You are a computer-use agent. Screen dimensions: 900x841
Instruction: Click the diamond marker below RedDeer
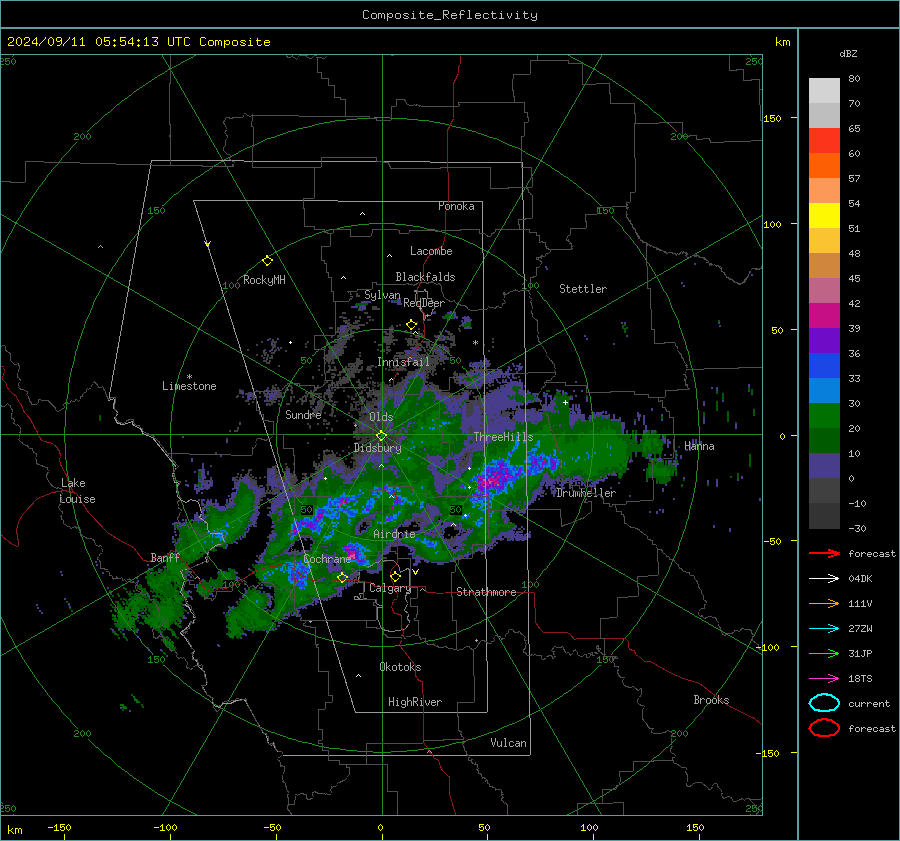[412, 325]
